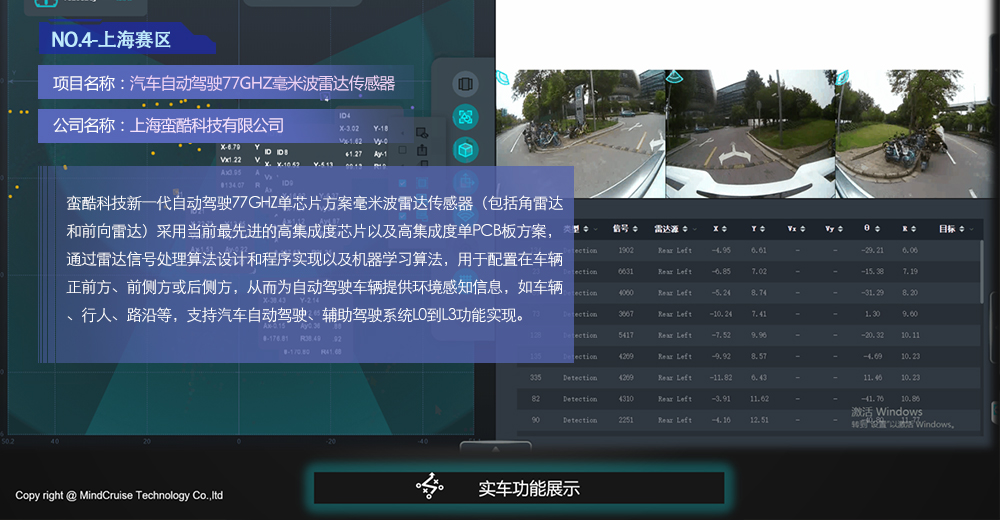Screen dimensions: 1000x520
Task: Select the table row with signal 3667
Action: click(x=749, y=314)
